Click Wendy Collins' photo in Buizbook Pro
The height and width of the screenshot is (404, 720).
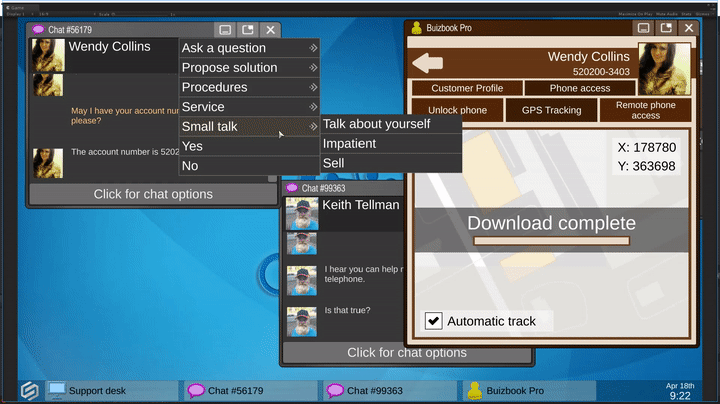point(664,68)
